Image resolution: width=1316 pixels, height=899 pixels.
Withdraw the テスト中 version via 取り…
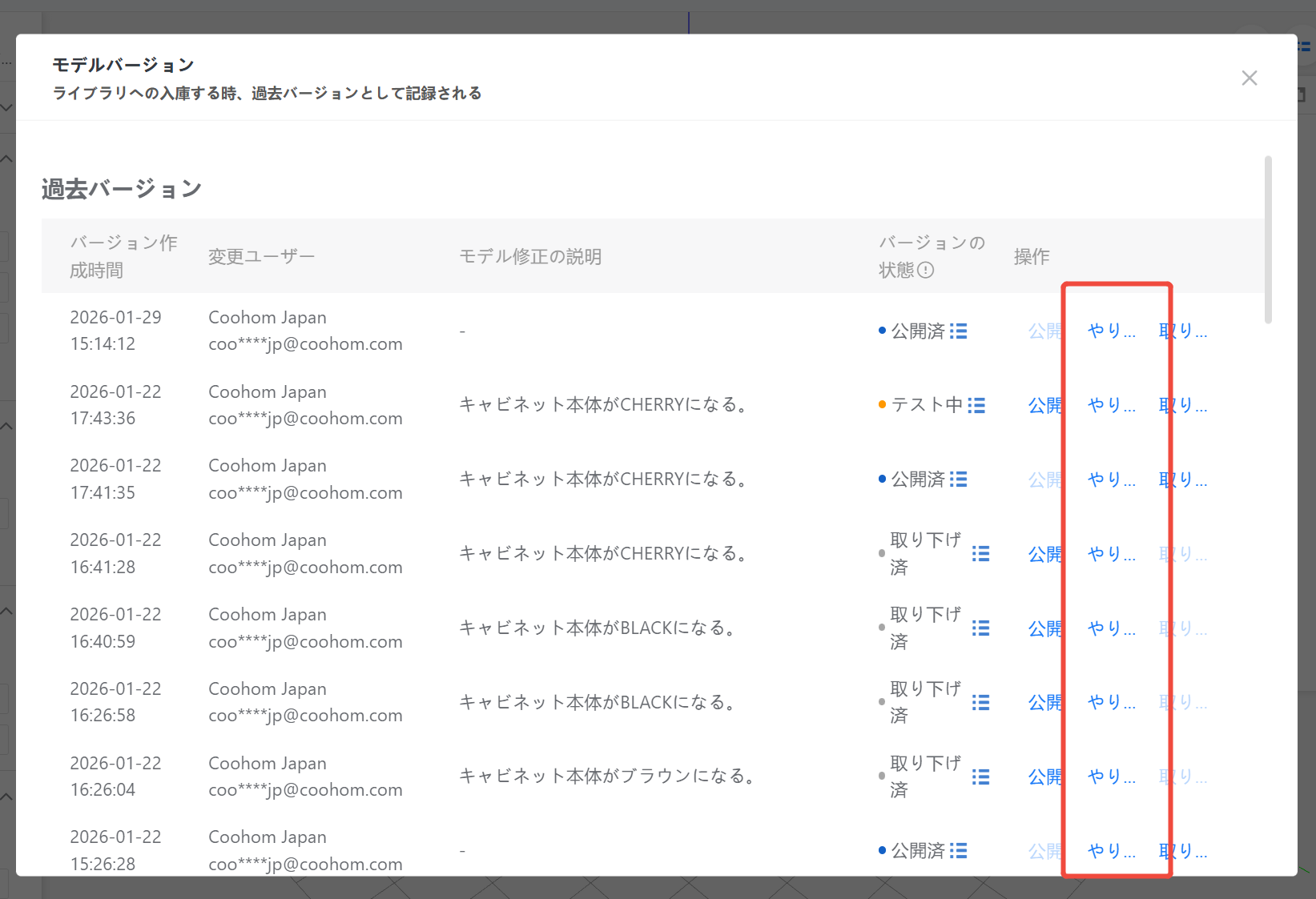coord(1183,405)
